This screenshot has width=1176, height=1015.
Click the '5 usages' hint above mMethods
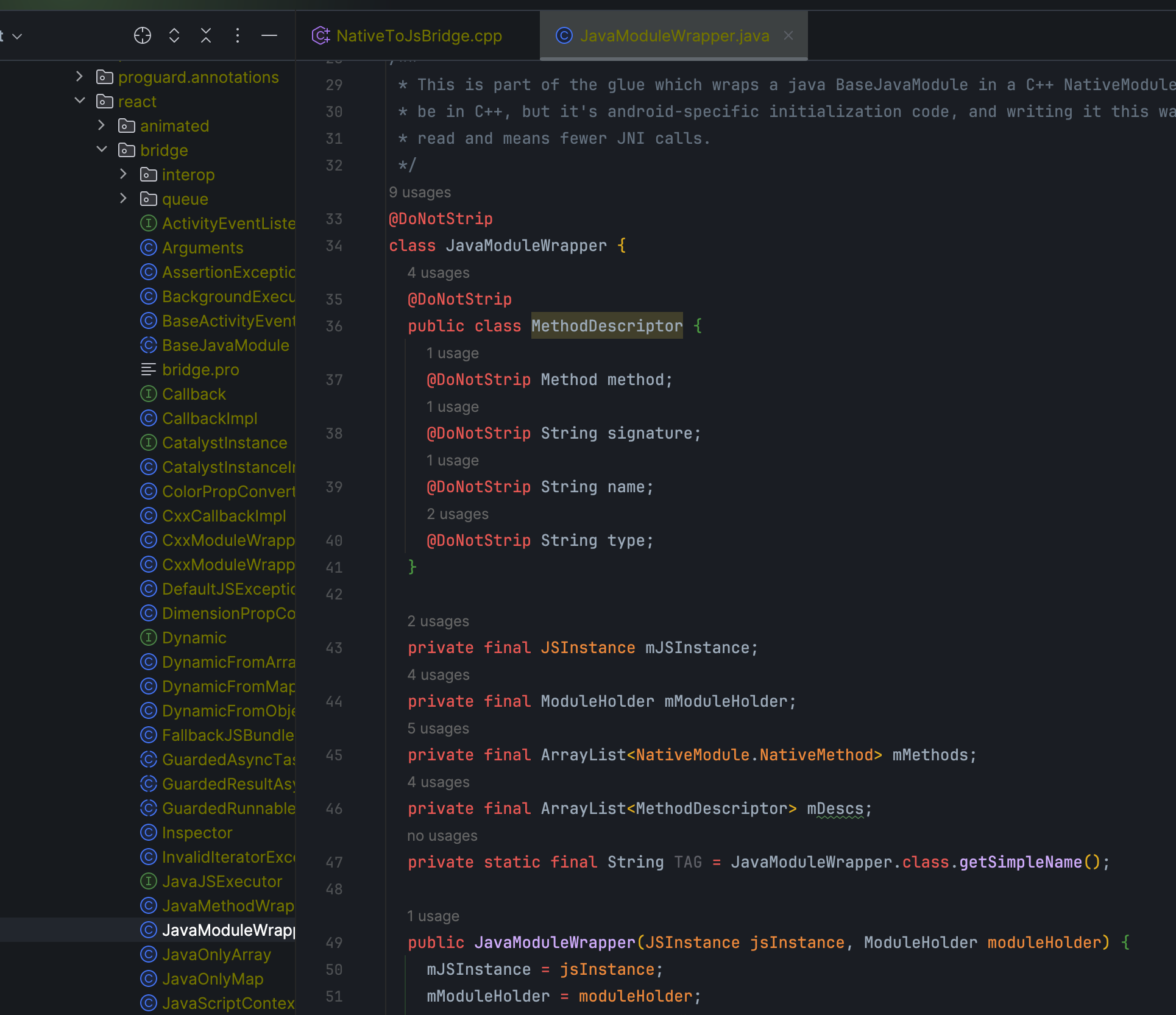pyautogui.click(x=439, y=729)
